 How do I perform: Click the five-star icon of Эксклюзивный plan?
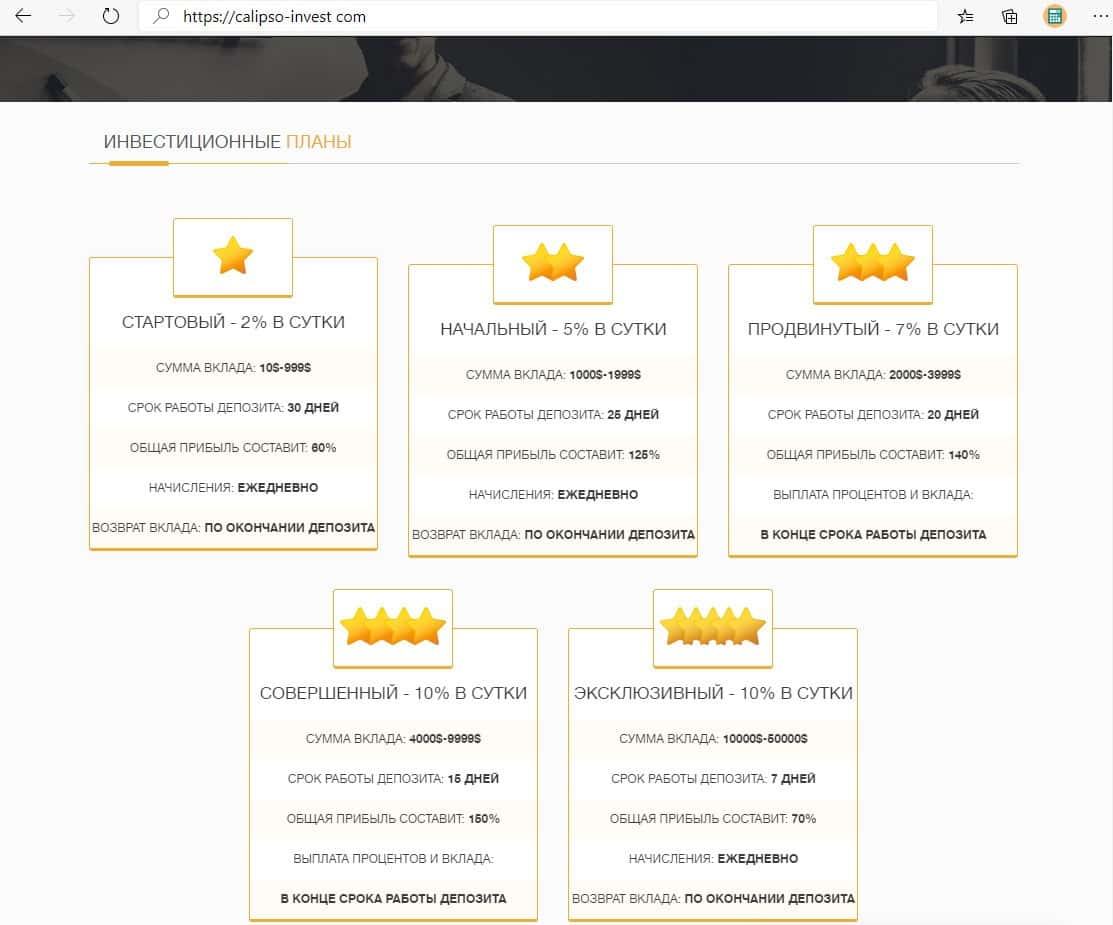tap(713, 626)
